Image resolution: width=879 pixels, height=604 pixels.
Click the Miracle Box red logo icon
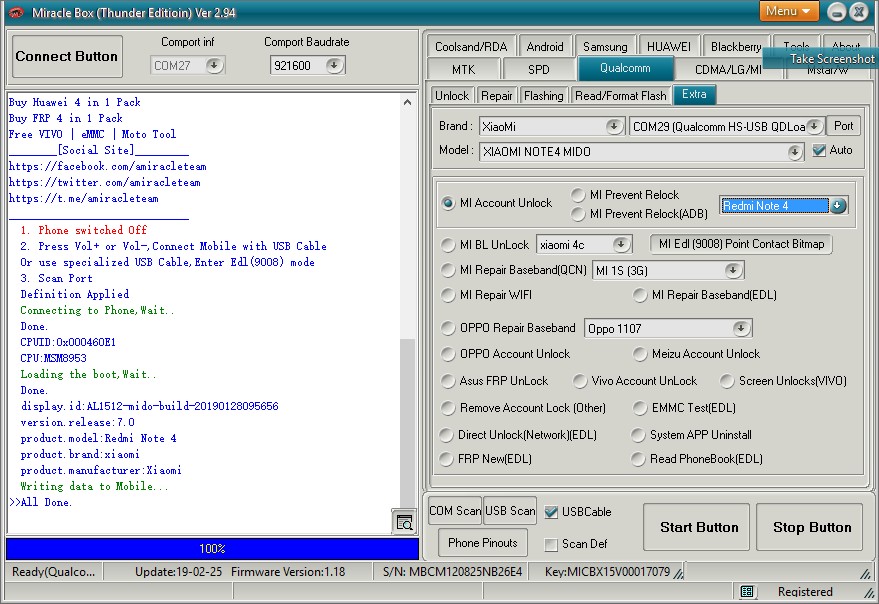[x=16, y=12]
